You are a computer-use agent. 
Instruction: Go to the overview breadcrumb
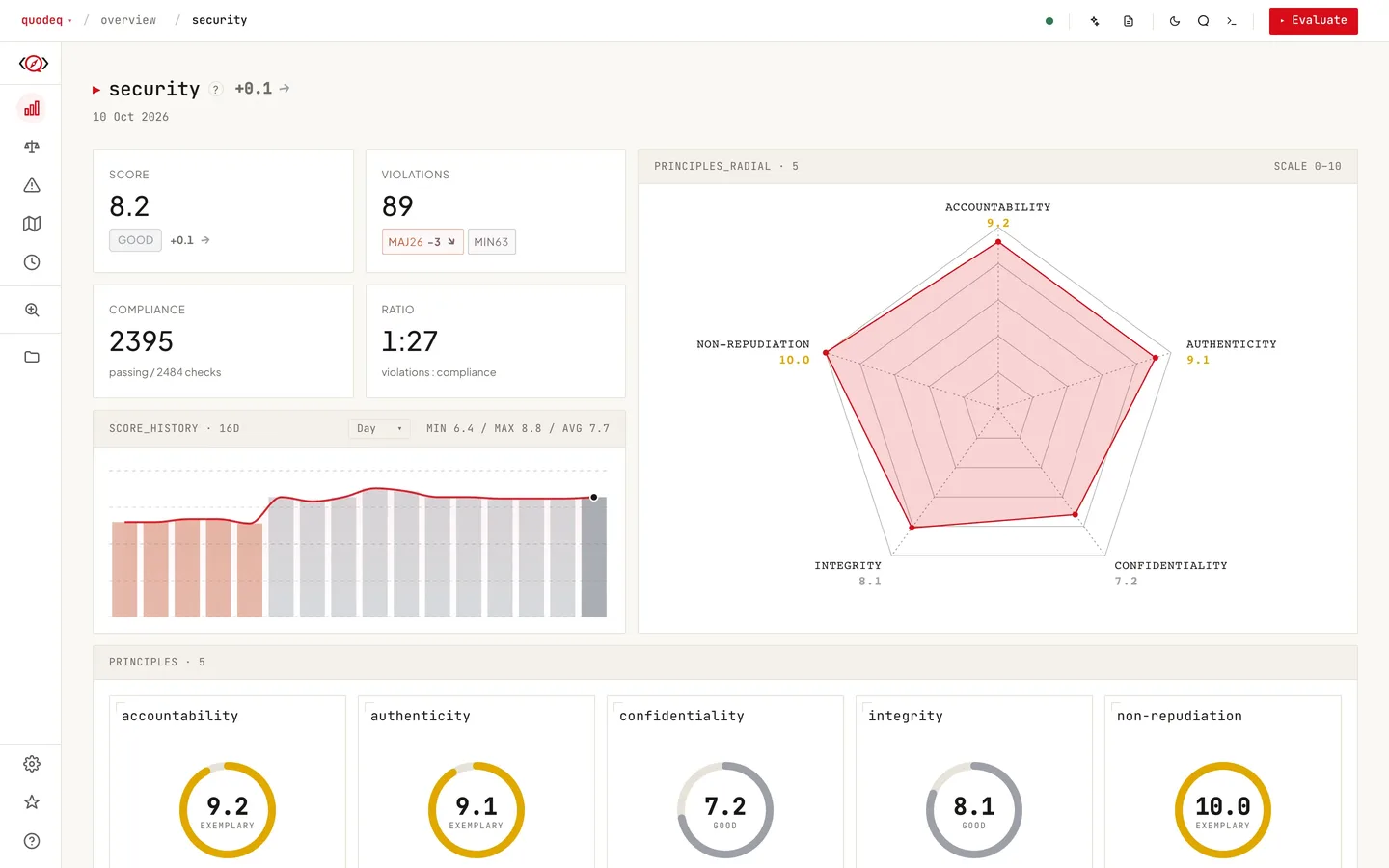click(x=128, y=20)
